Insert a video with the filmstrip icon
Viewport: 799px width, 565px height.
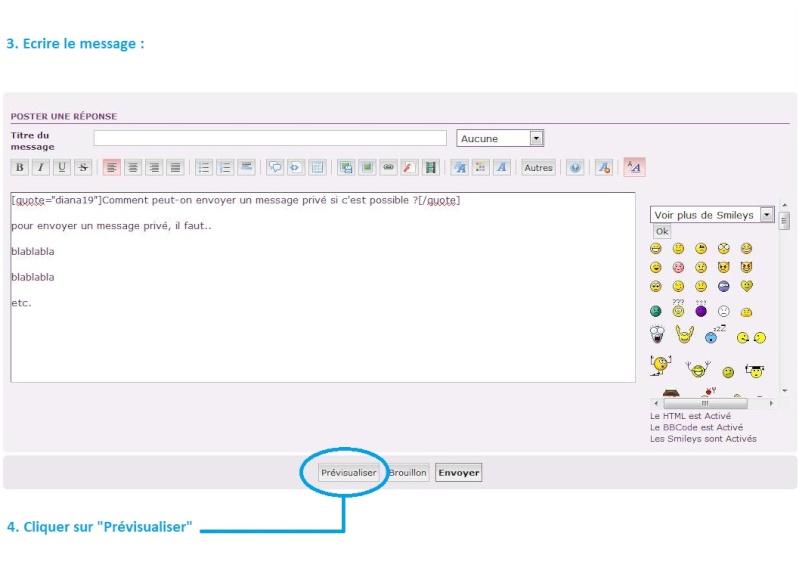(431, 167)
